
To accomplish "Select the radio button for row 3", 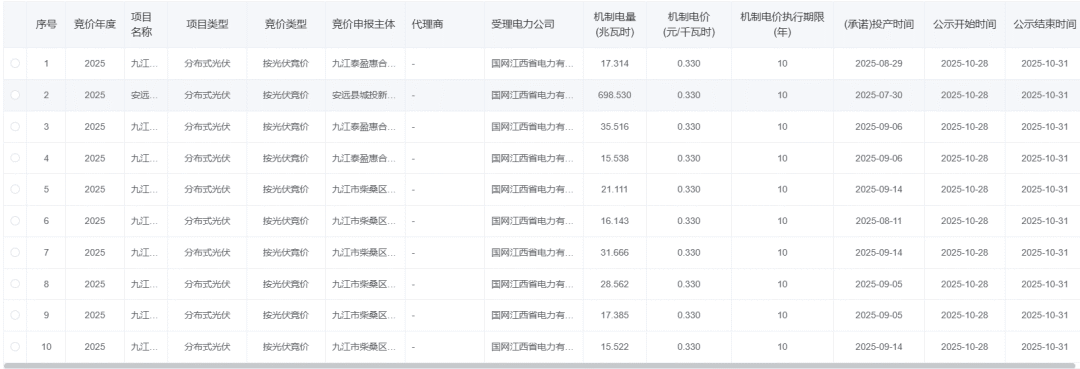I will tap(15, 127).
